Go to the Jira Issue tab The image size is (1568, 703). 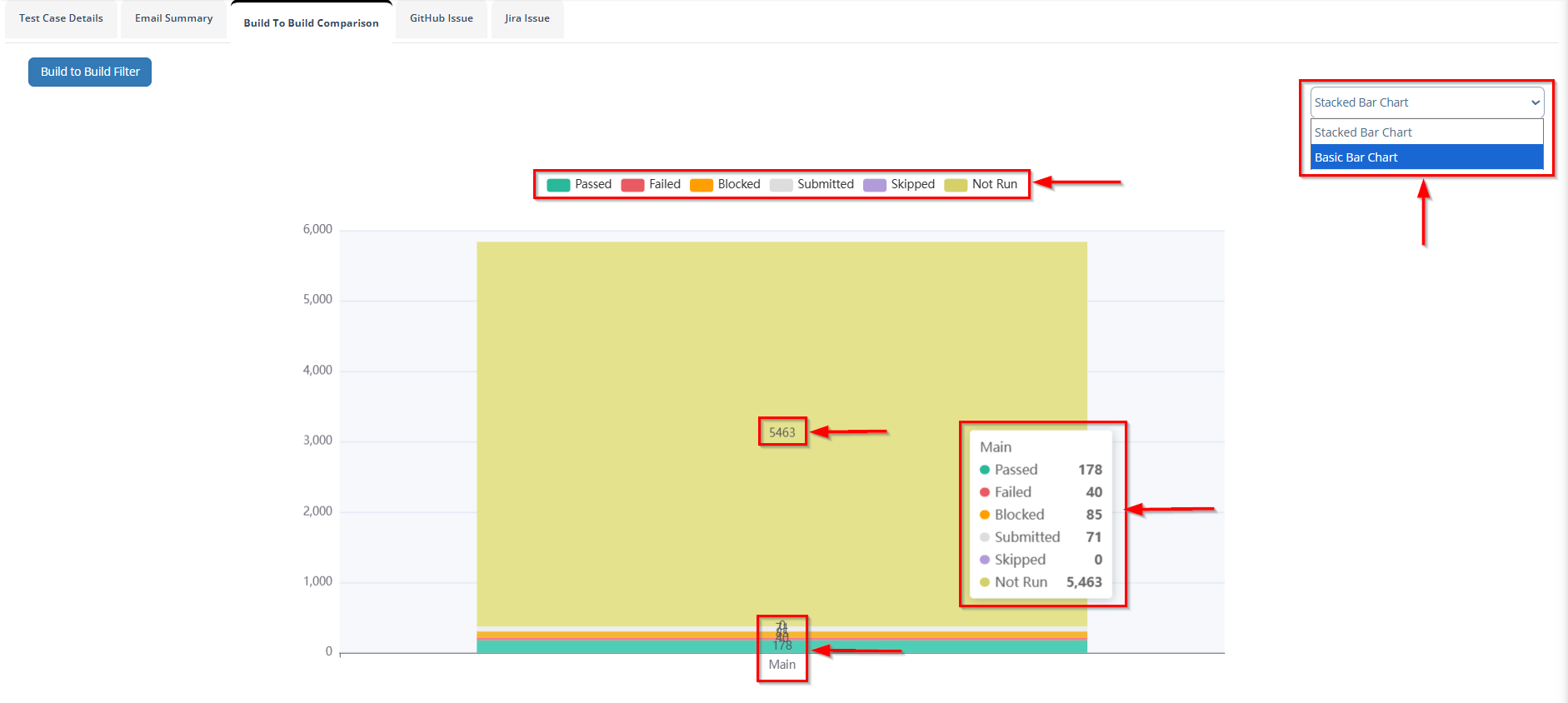(527, 18)
